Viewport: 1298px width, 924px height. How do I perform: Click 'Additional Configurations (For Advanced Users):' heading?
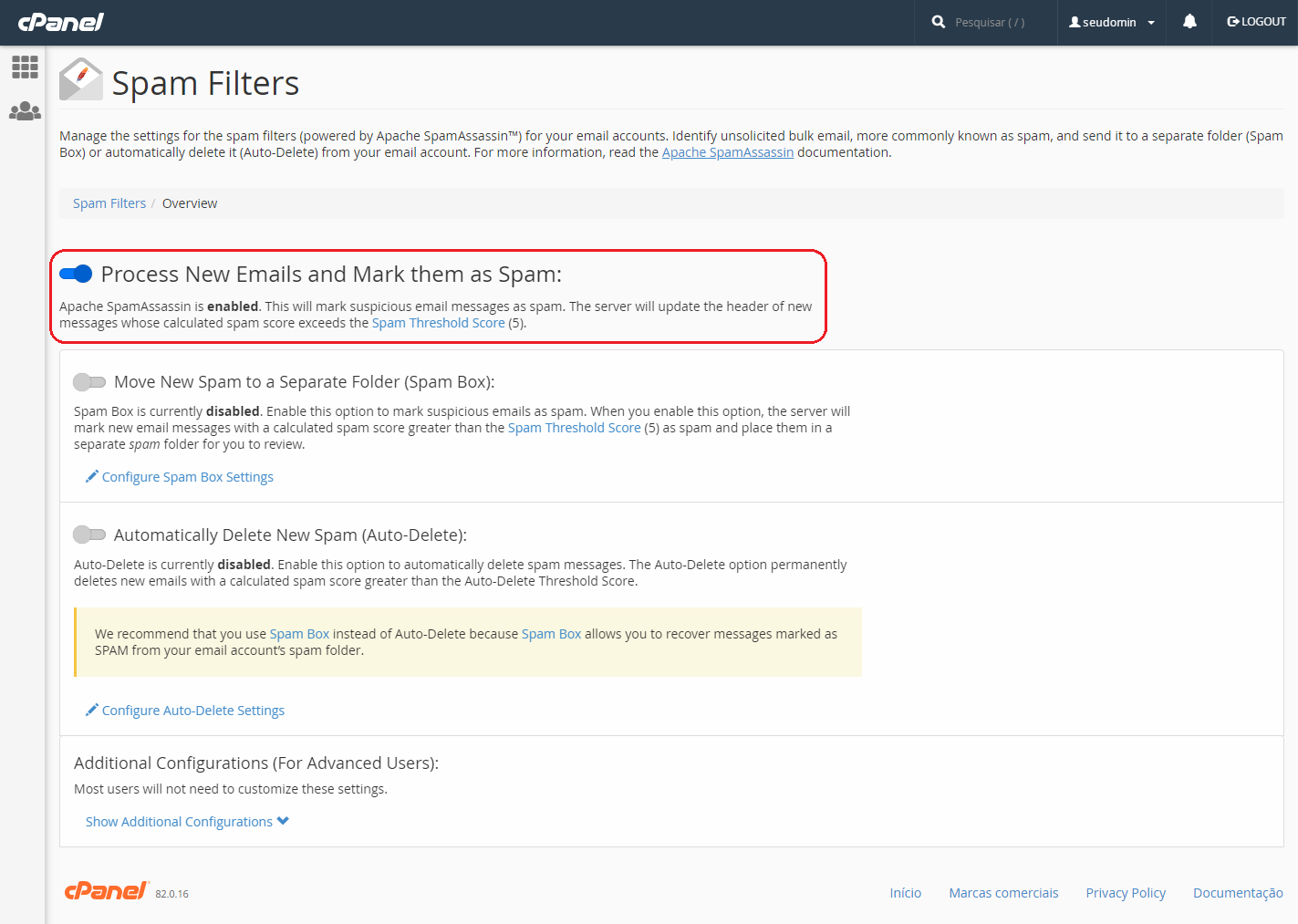(256, 763)
